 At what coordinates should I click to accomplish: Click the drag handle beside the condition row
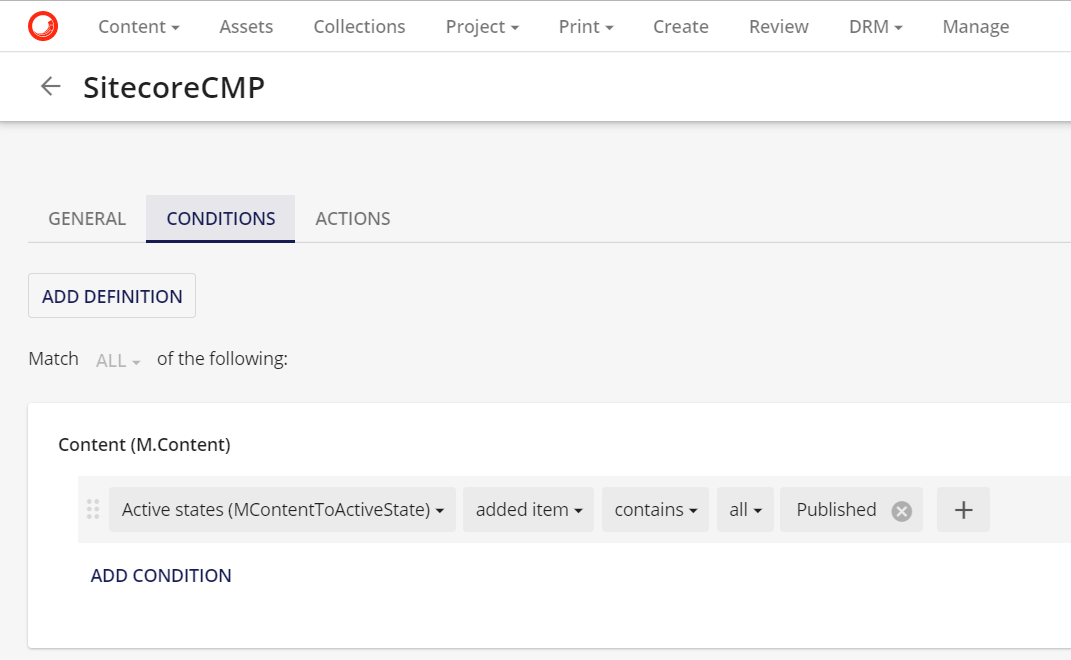coord(92,509)
